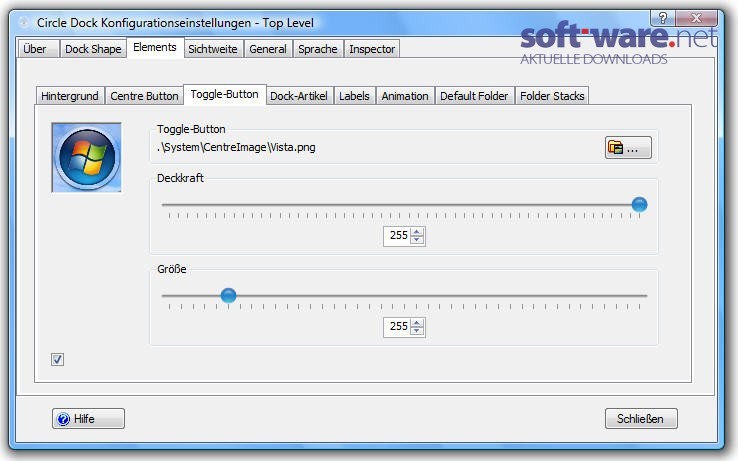Screen dimensions: 738x461
Task: Decrease Deckkraft value with down arrow
Action: click(417, 240)
